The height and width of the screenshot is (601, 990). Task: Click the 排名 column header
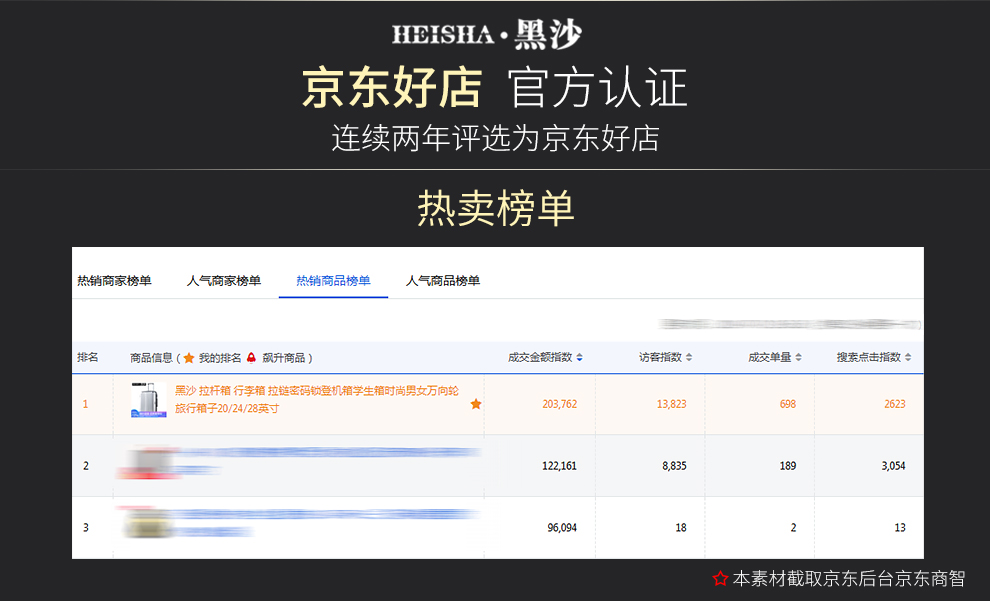[88, 357]
